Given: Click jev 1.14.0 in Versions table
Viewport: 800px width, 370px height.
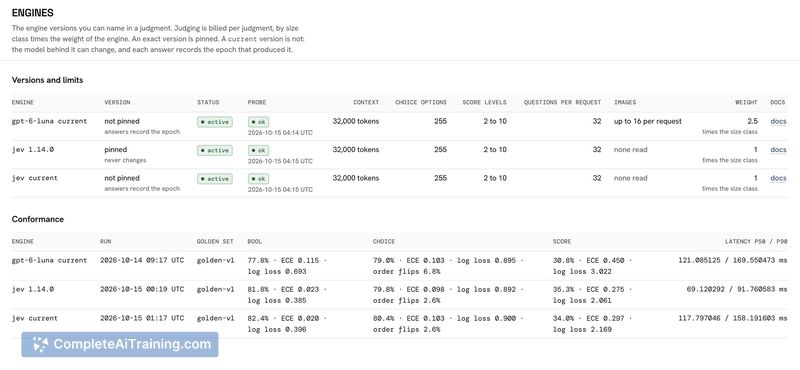Looking at the screenshot, I should 33,150.
